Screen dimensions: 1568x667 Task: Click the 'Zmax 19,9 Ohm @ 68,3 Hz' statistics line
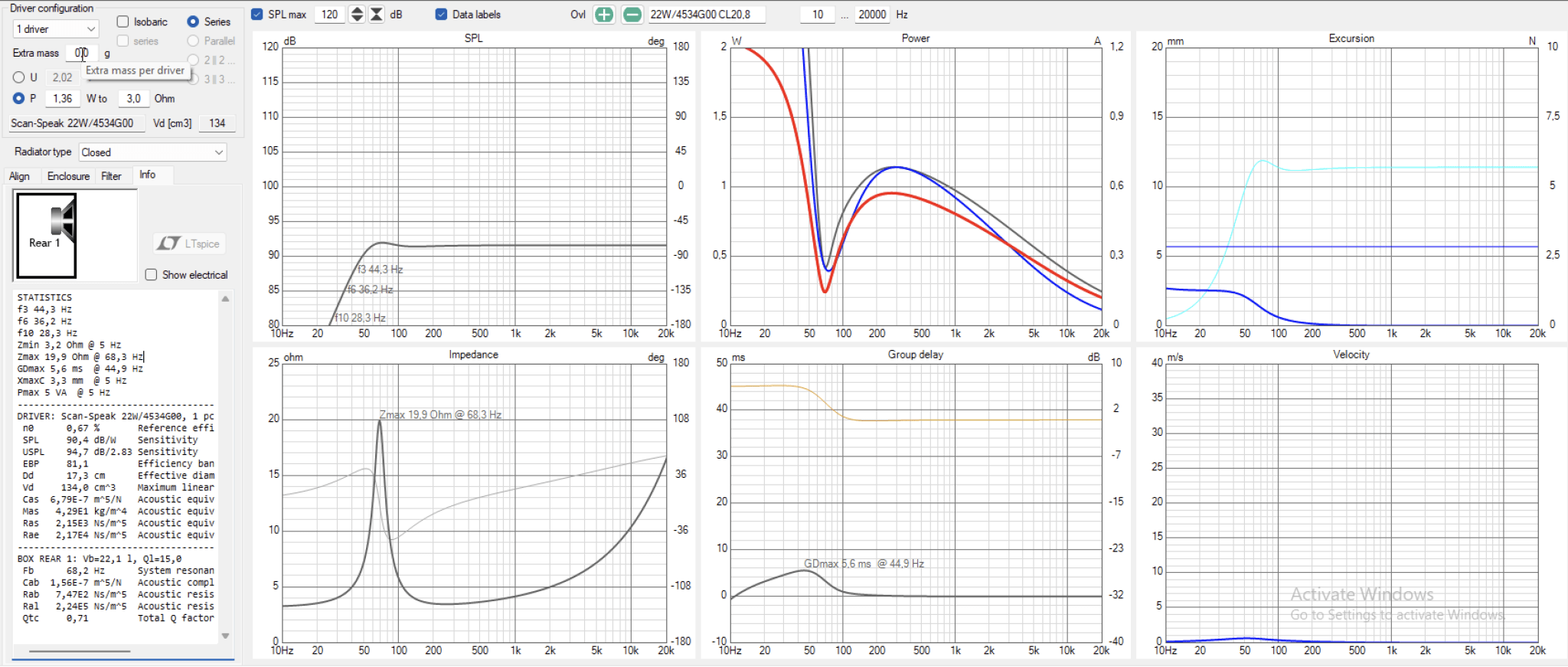[80, 357]
